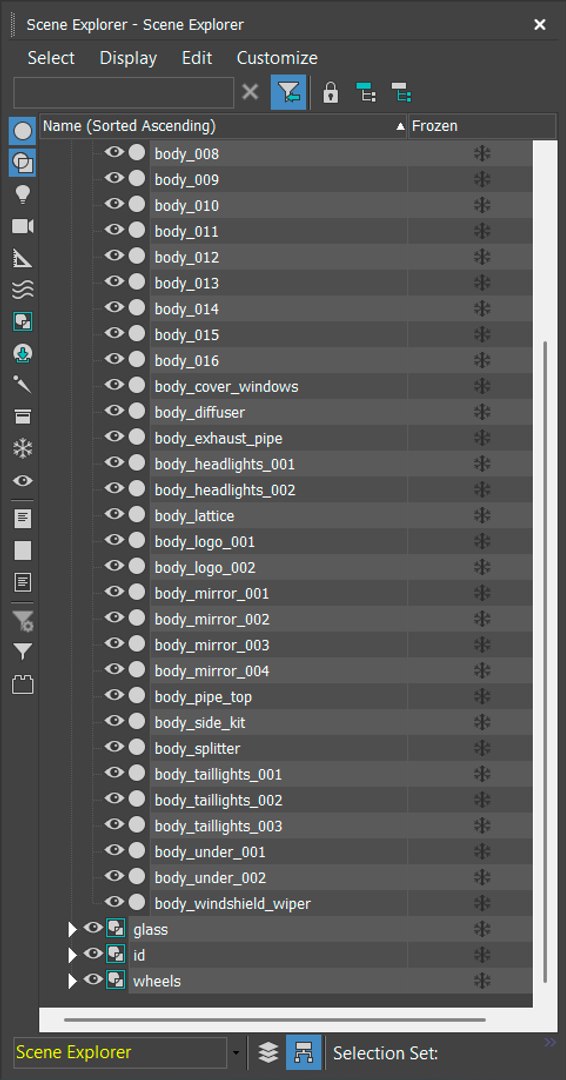566x1080 pixels.
Task: Toggle Display Shapes filter icon
Action: tap(23, 163)
